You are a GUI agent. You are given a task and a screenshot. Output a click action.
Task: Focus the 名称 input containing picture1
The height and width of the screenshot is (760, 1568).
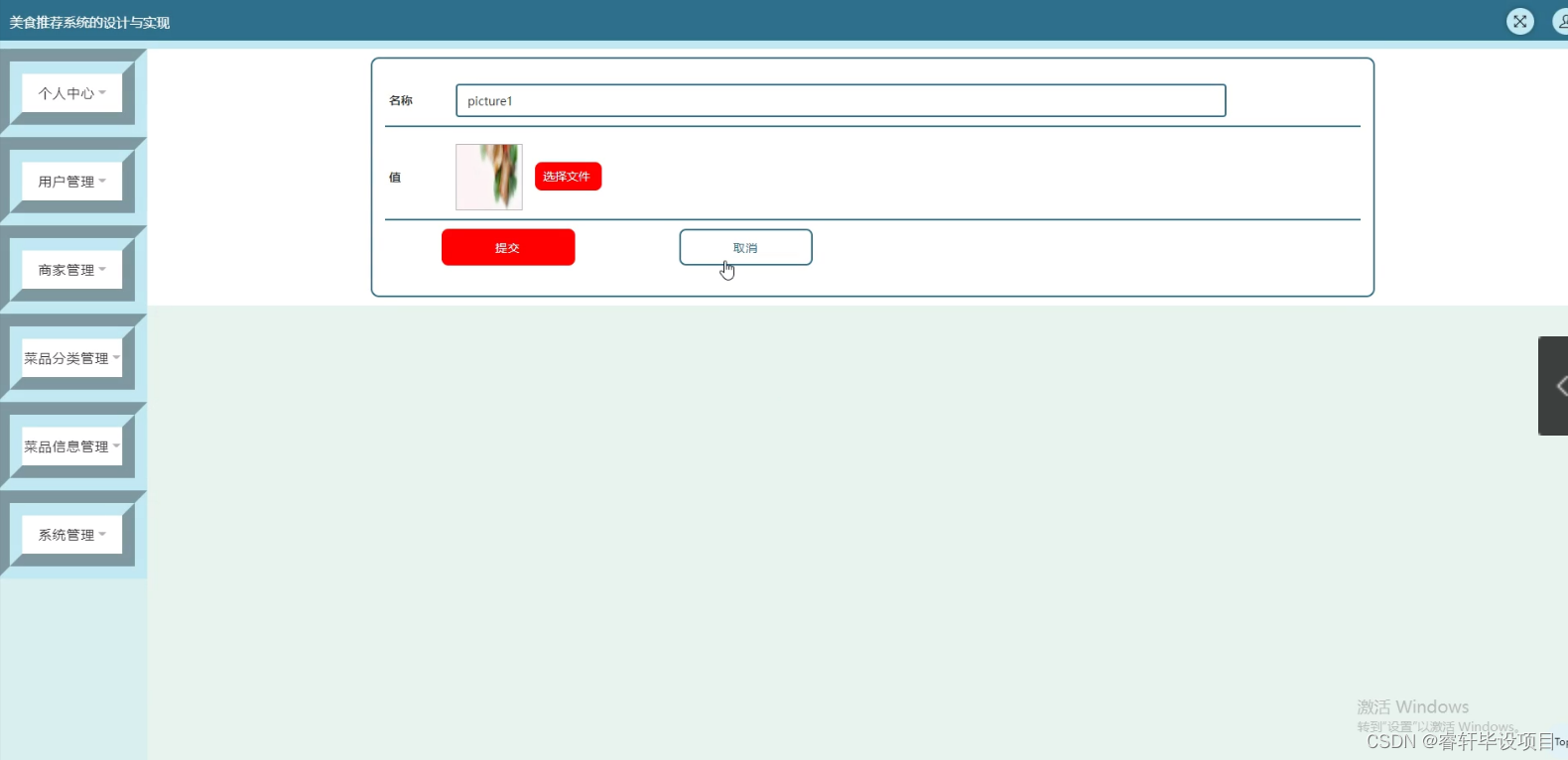pyautogui.click(x=841, y=100)
